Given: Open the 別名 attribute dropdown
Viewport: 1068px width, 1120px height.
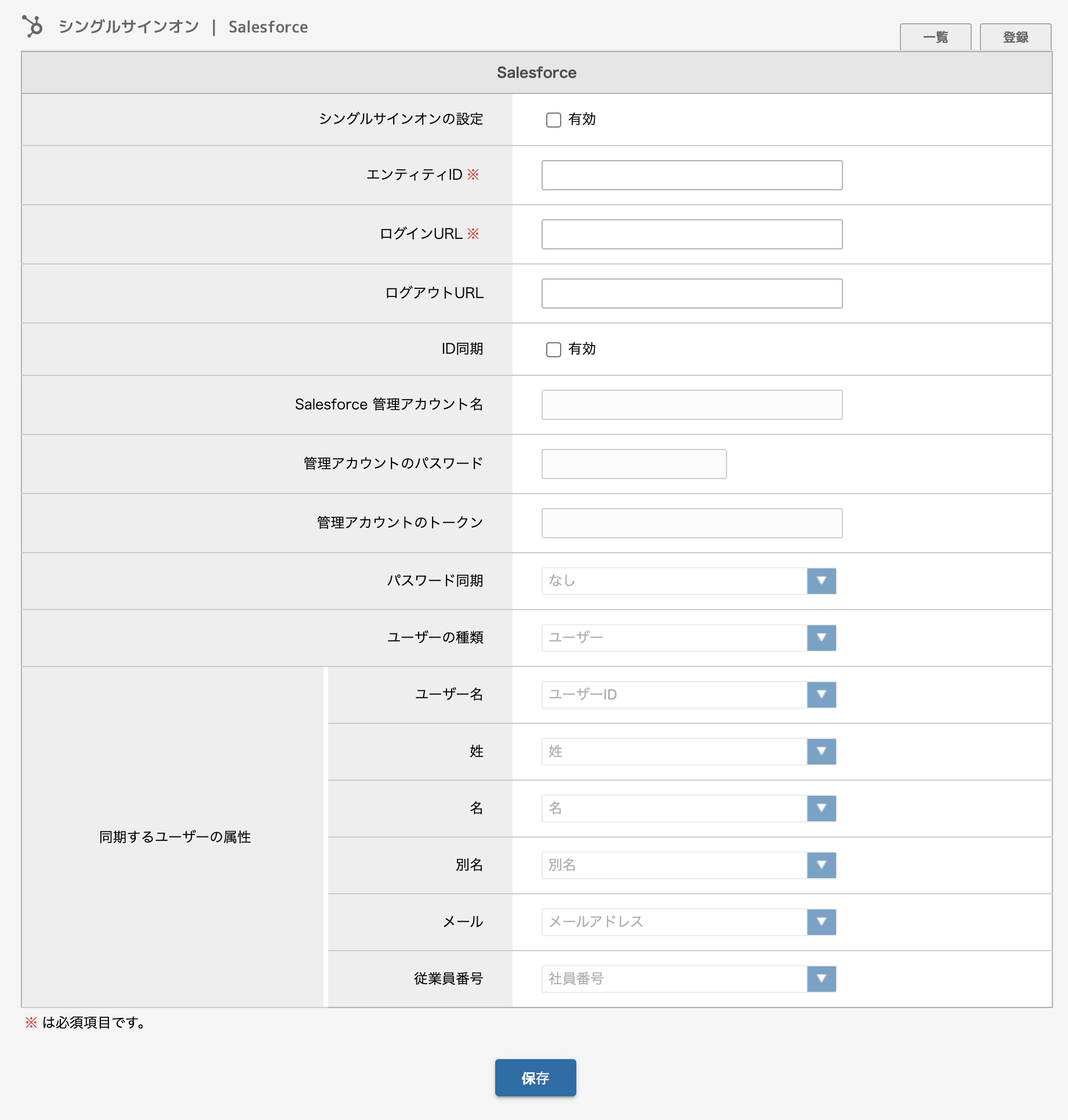Looking at the screenshot, I should 689,865.
